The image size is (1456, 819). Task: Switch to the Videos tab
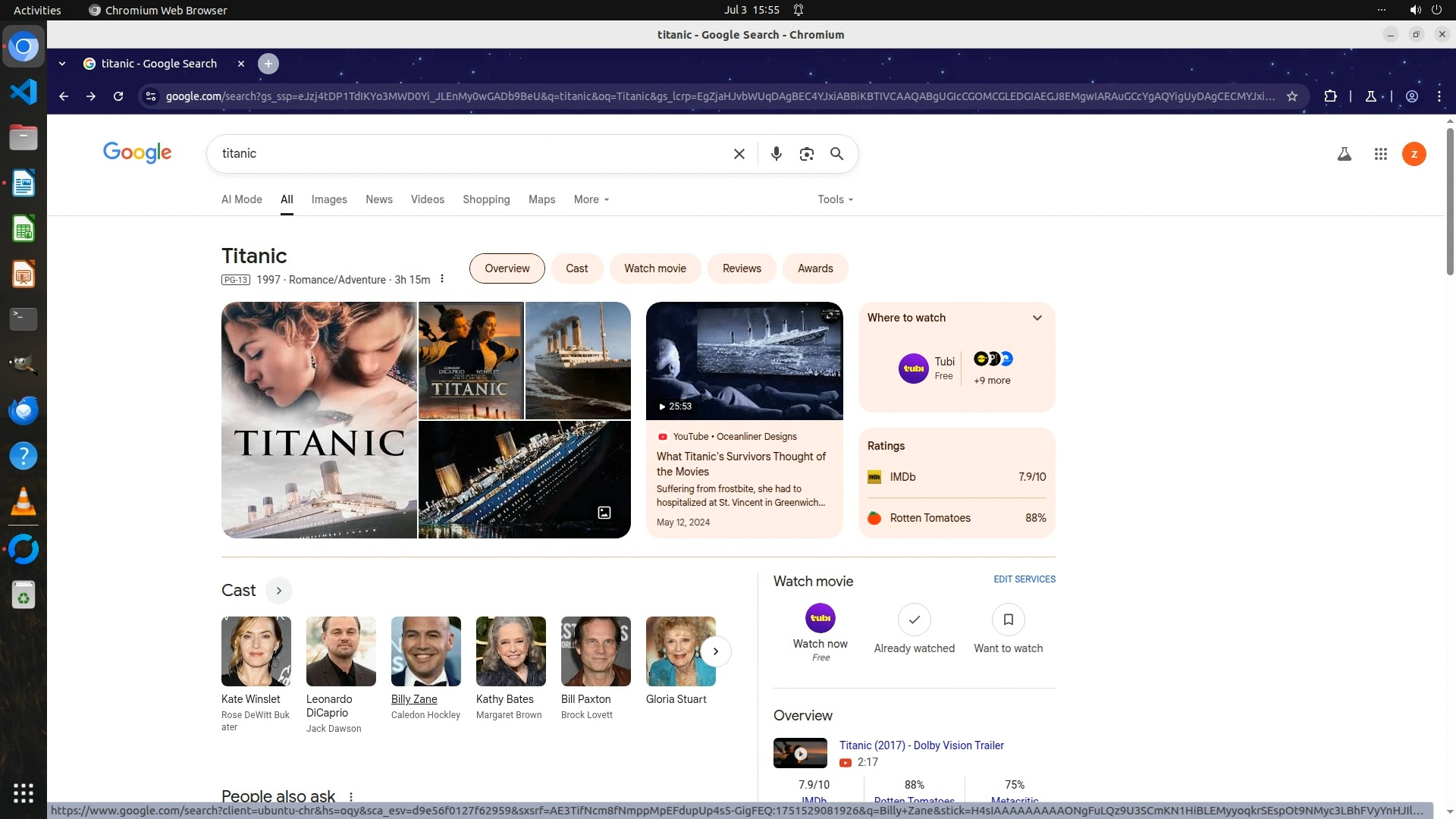pyautogui.click(x=427, y=199)
